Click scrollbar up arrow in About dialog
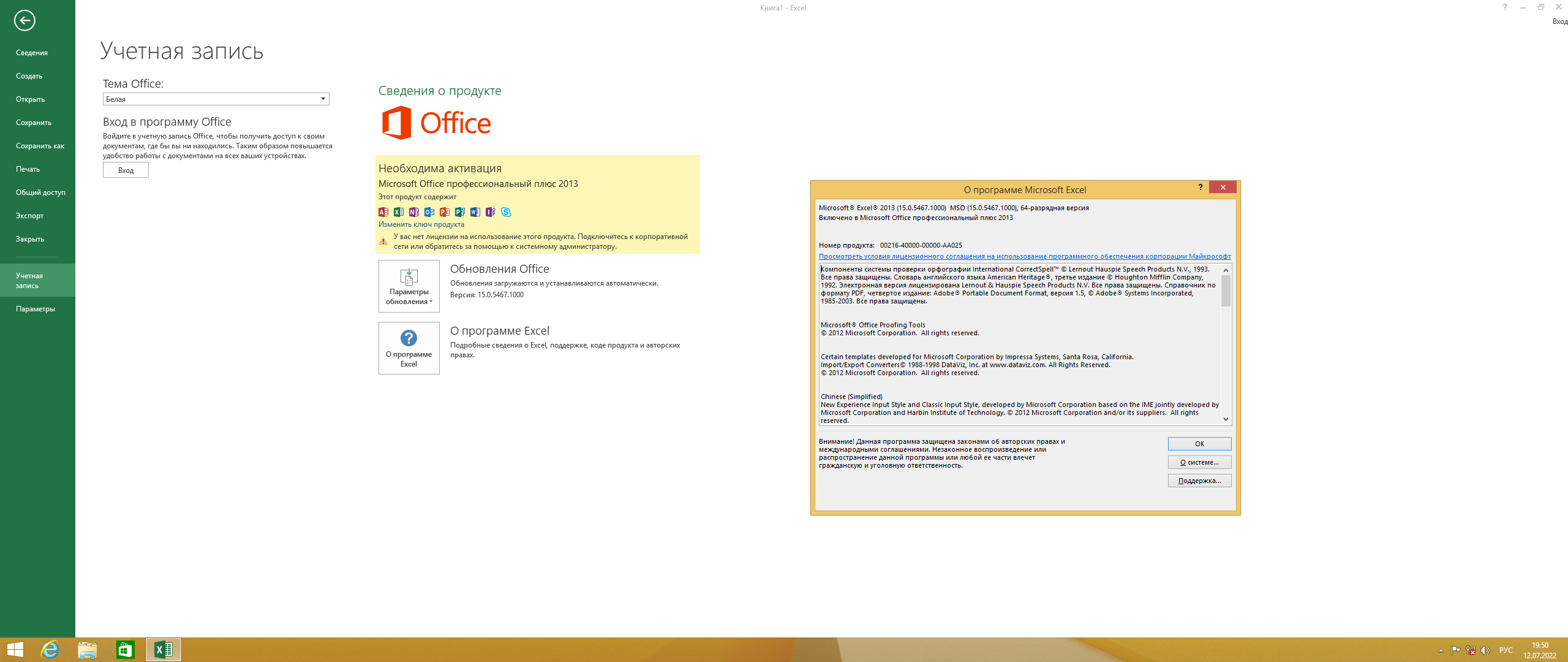 (x=1226, y=270)
